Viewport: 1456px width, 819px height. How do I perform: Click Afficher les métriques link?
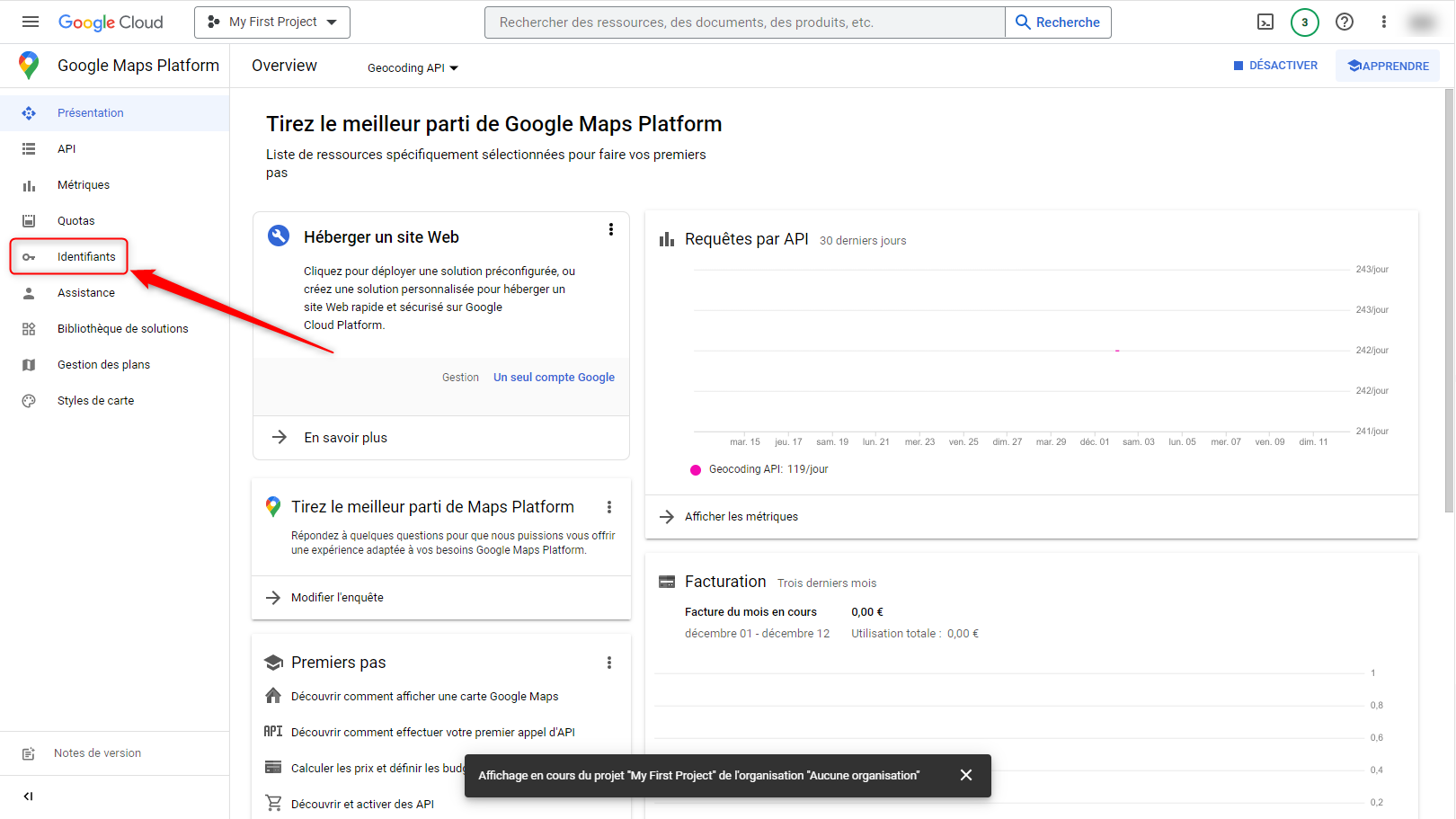click(741, 517)
